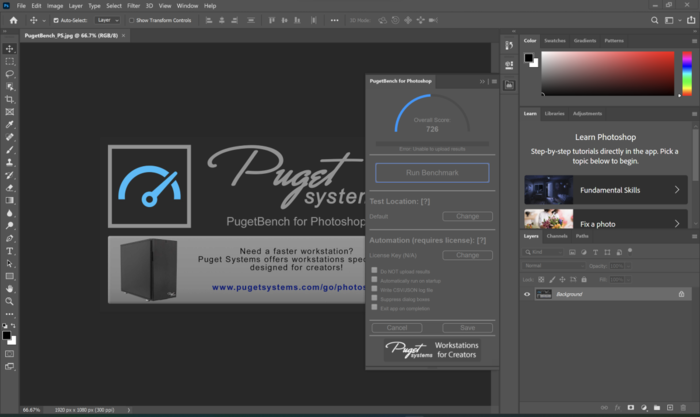Open the layer blend mode Normal dropdown
Image resolution: width=700 pixels, height=417 pixels.
coord(554,266)
